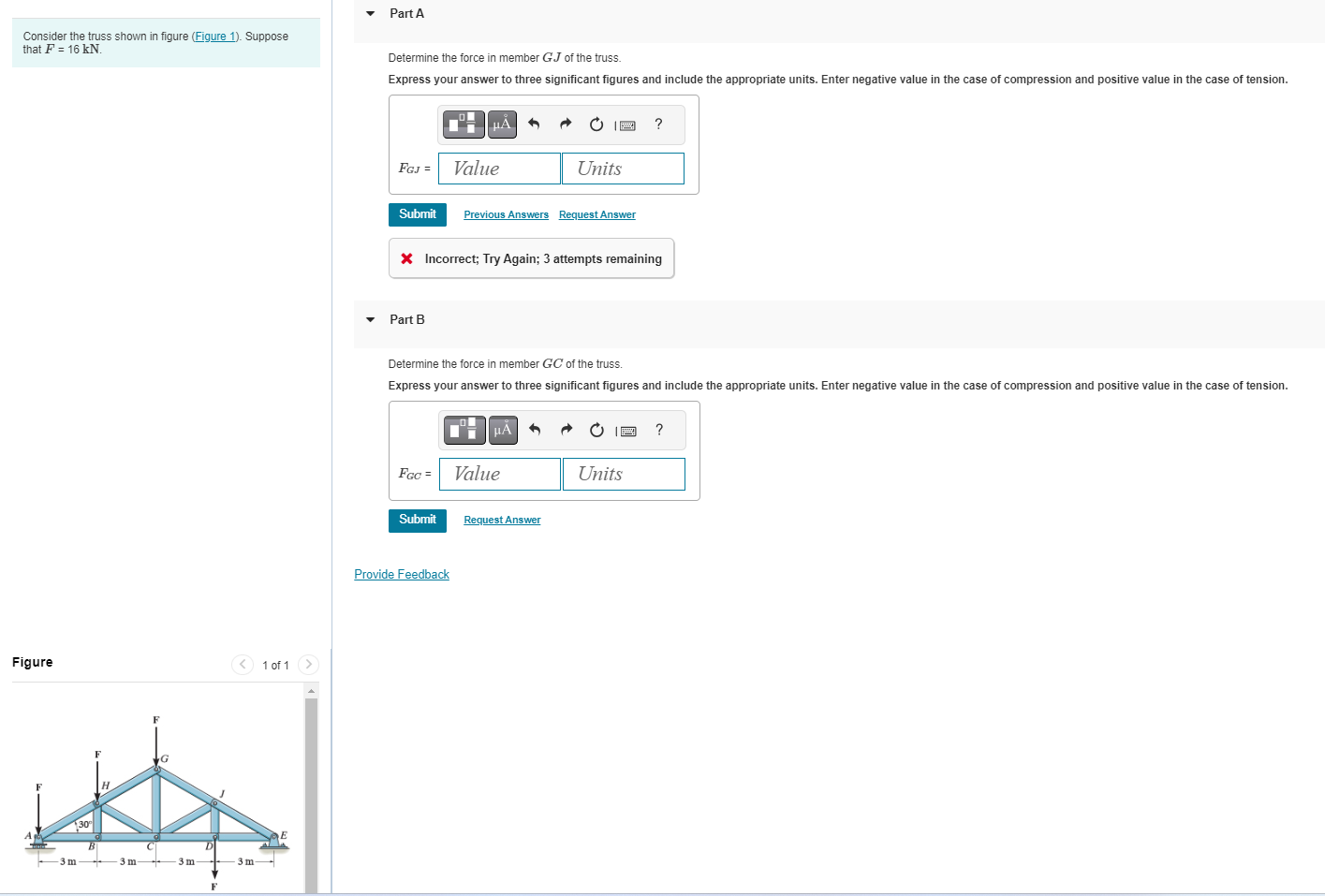The width and height of the screenshot is (1325, 896).
Task: Collapse the Part A section
Action: coord(370,13)
